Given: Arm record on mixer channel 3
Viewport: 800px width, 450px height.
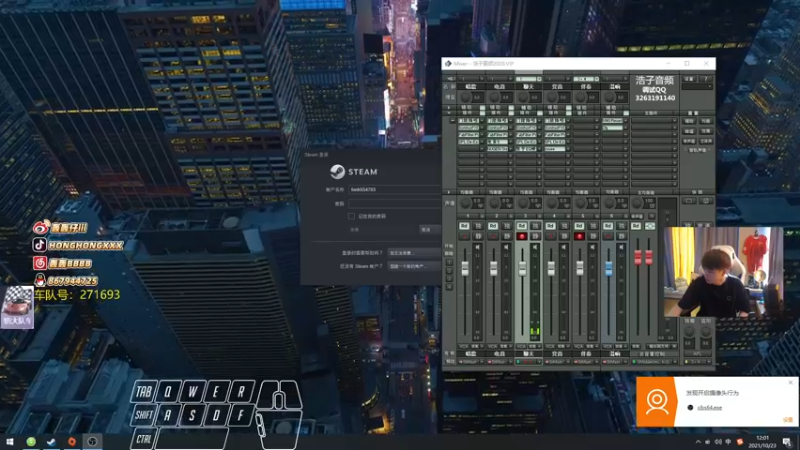Looking at the screenshot, I should [x=521, y=236].
